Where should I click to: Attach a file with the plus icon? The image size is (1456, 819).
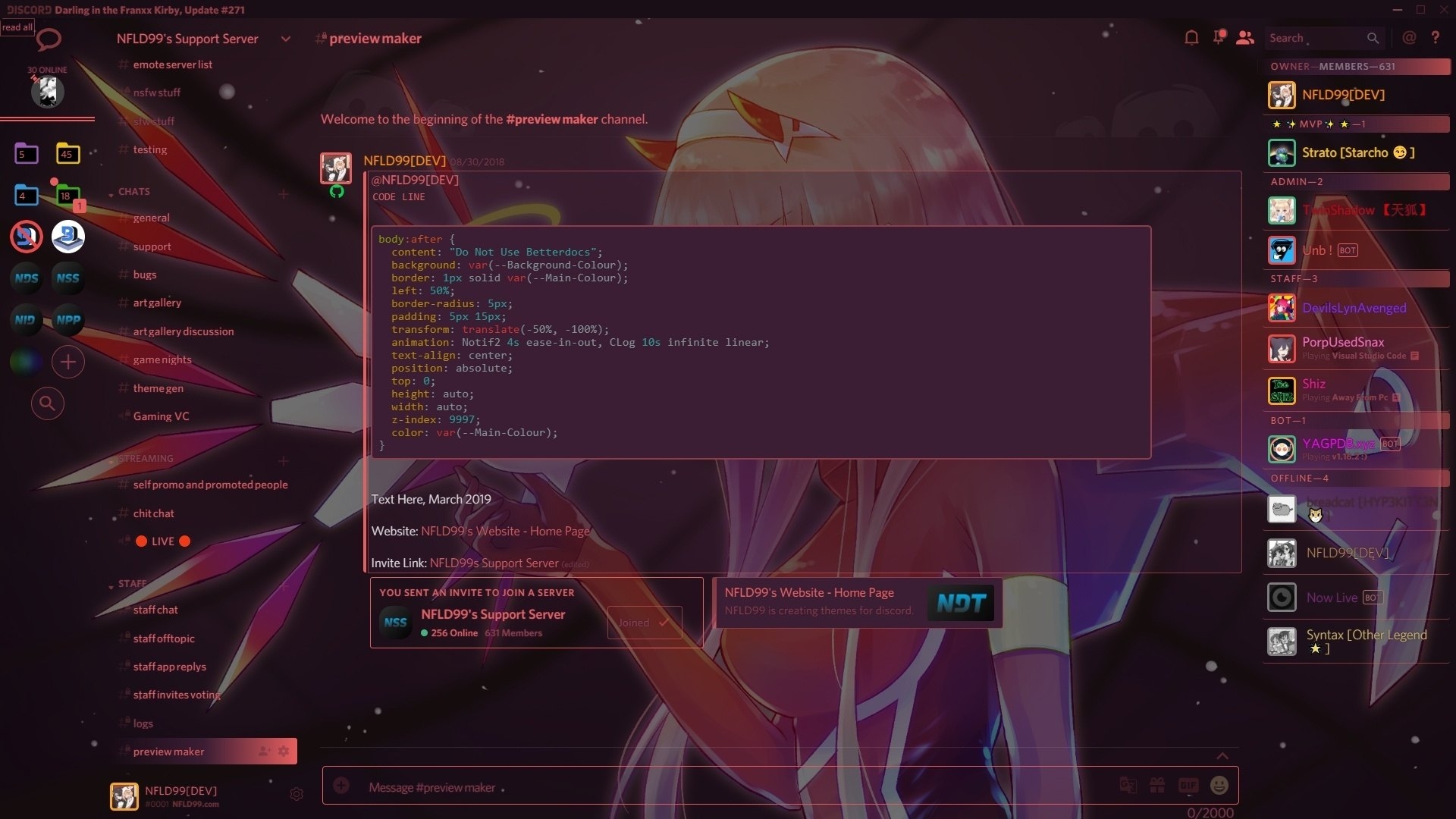tap(341, 786)
